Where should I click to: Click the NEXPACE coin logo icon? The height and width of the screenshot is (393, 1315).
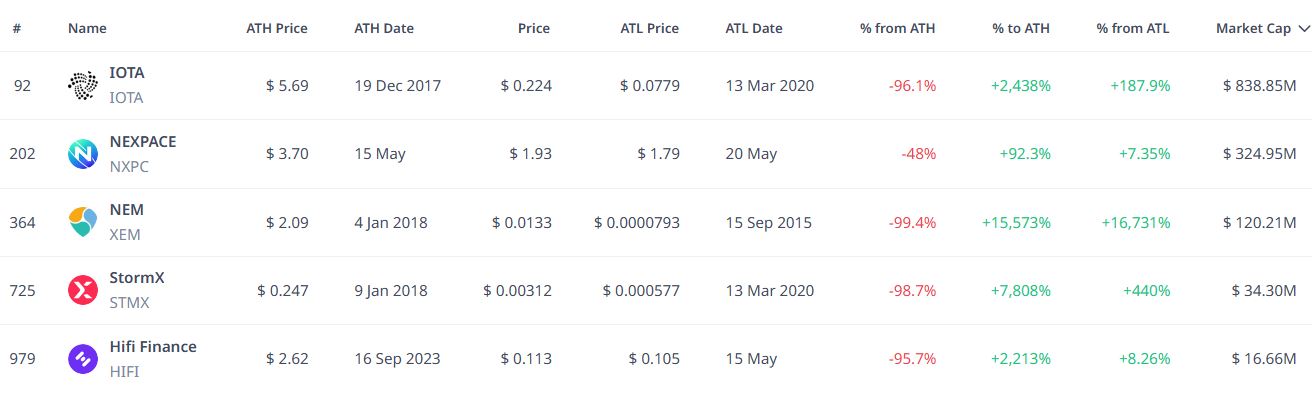click(82, 154)
